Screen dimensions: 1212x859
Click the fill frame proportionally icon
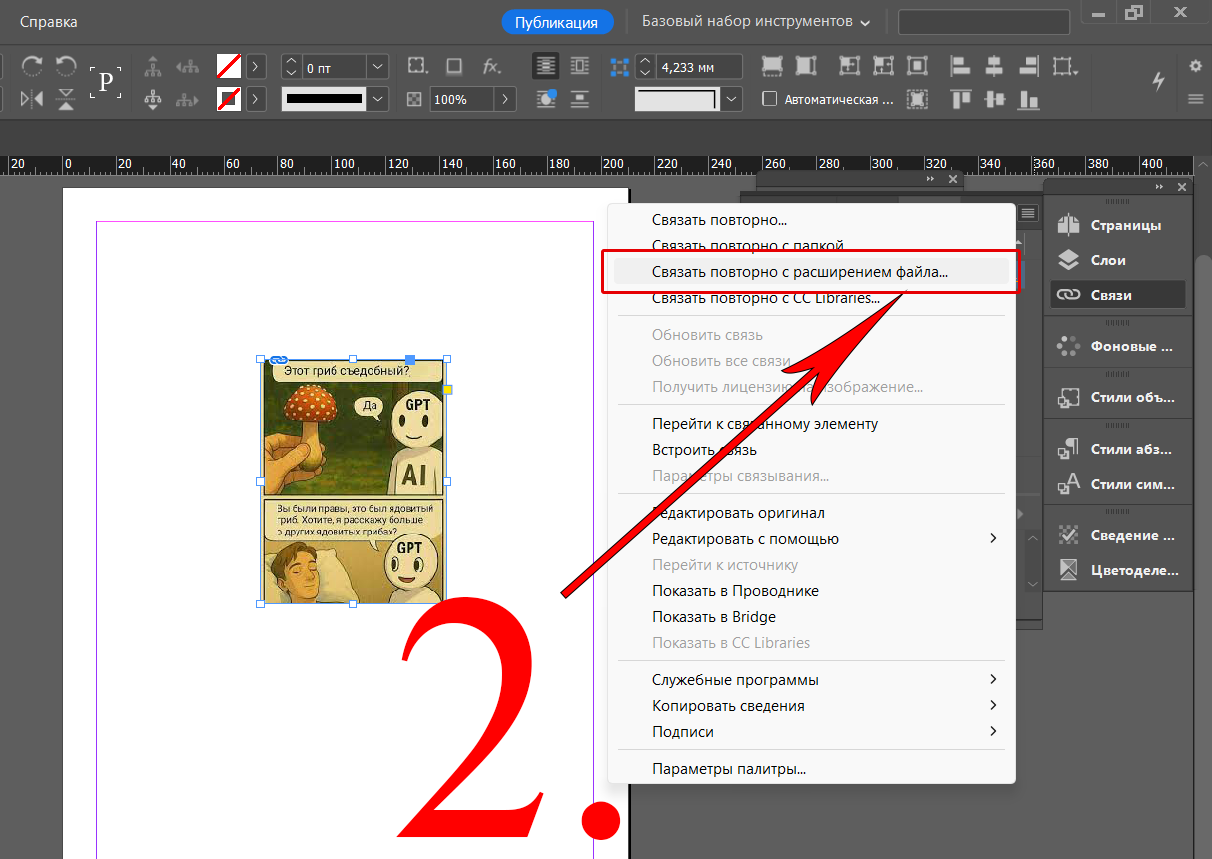coord(772,66)
